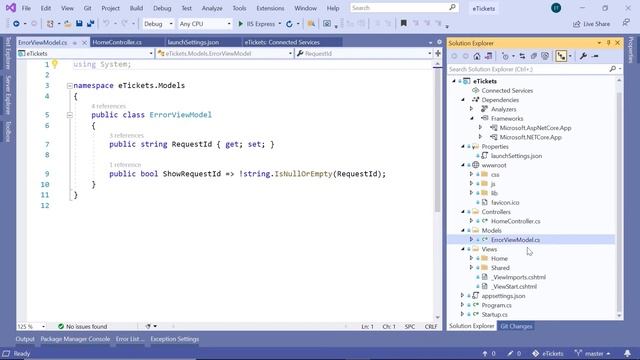
Task: Click the Collapse All icon in Solution Explorer
Action: pos(534,56)
